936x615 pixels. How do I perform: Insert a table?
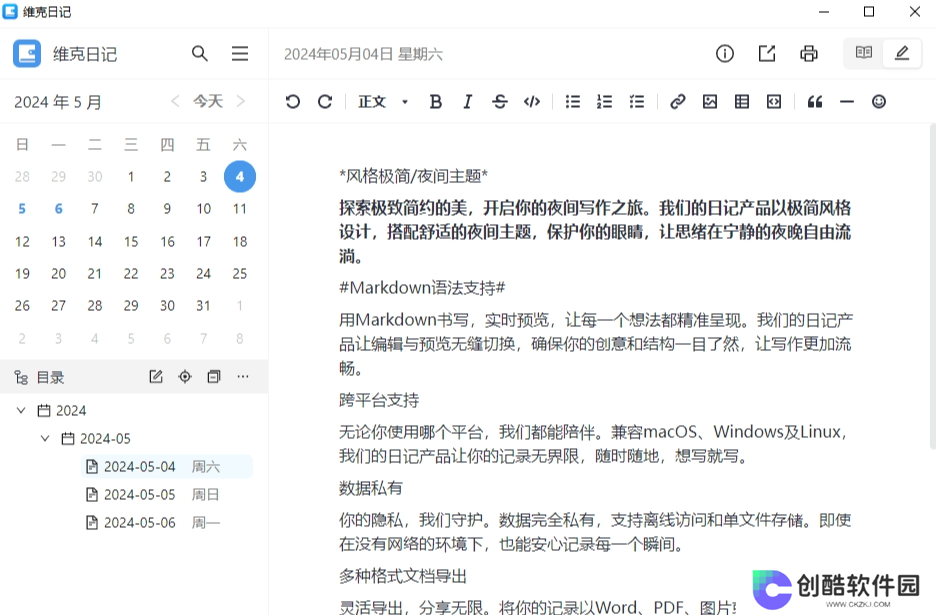(x=742, y=102)
